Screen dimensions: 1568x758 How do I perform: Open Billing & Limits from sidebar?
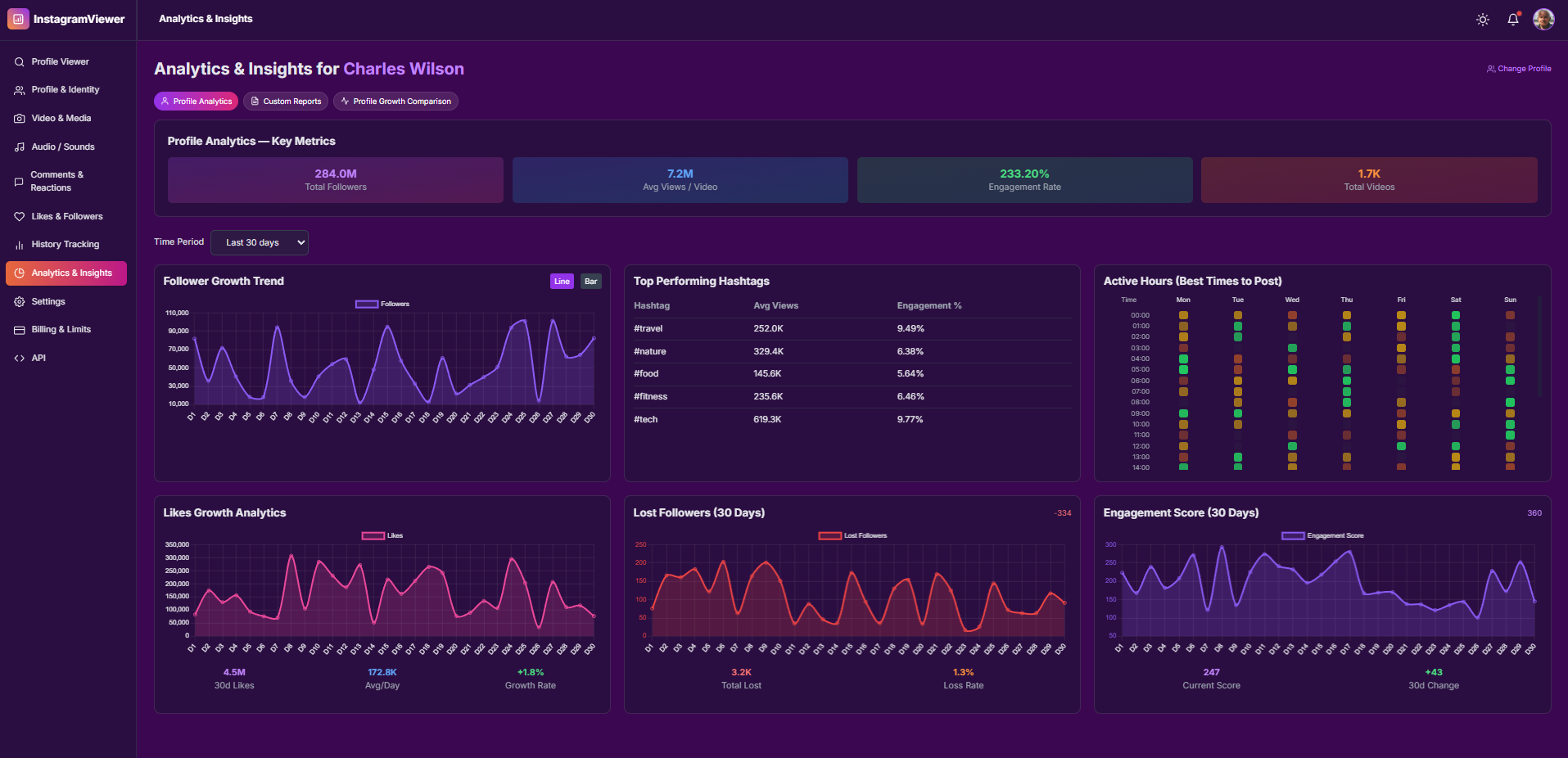point(61,330)
